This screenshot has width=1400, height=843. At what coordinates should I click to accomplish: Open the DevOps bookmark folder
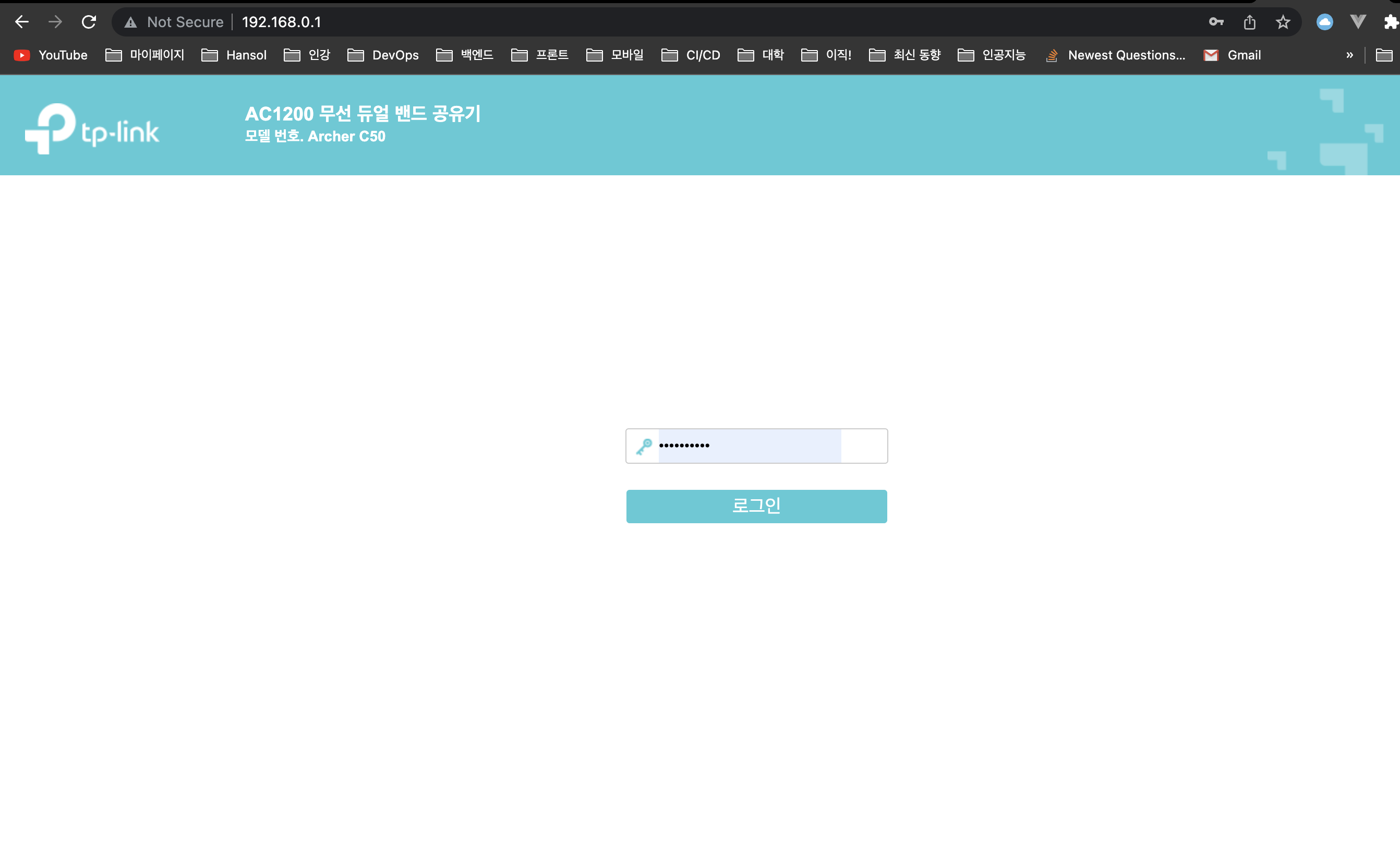[383, 55]
